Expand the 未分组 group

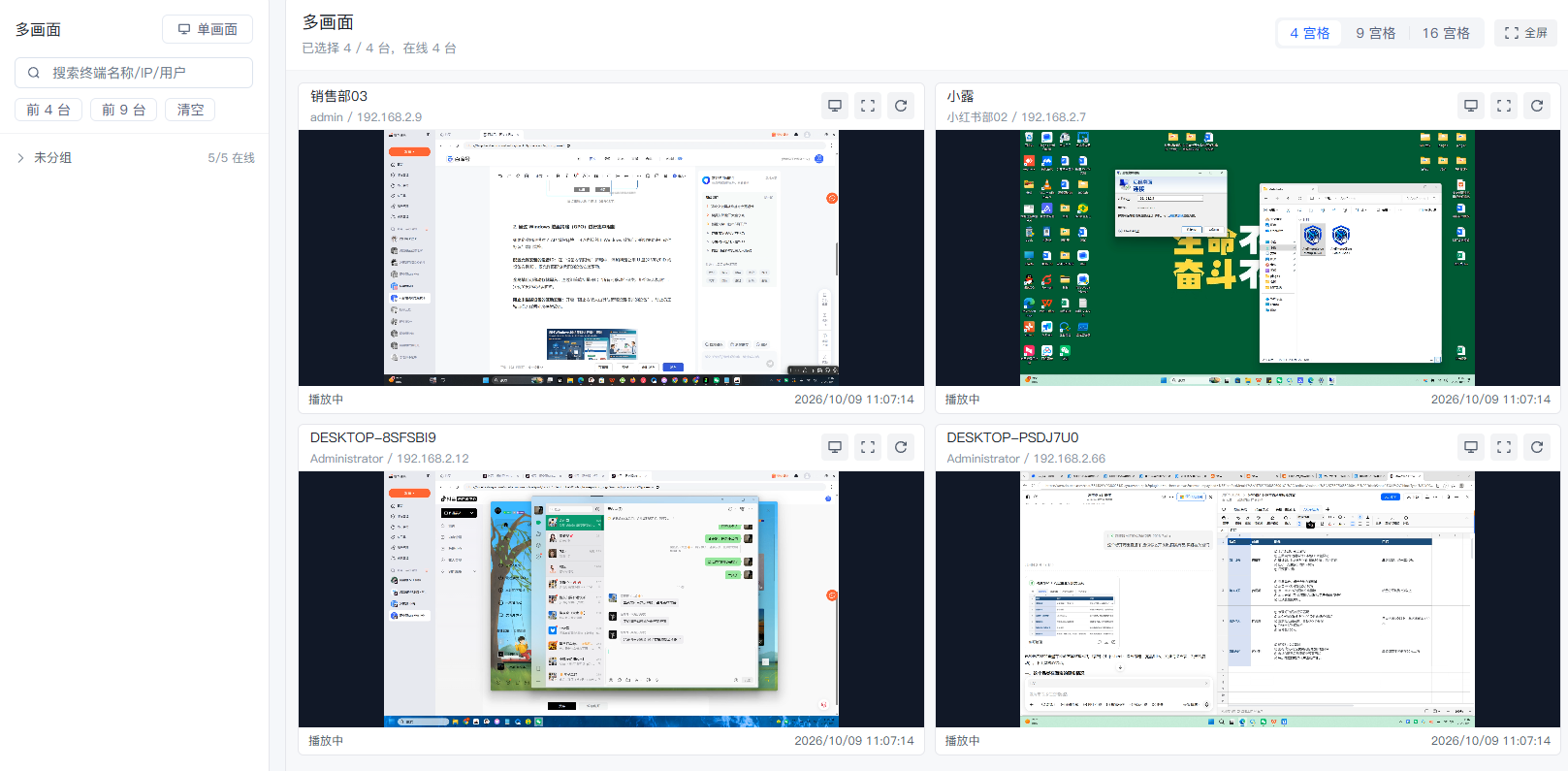(x=20, y=158)
